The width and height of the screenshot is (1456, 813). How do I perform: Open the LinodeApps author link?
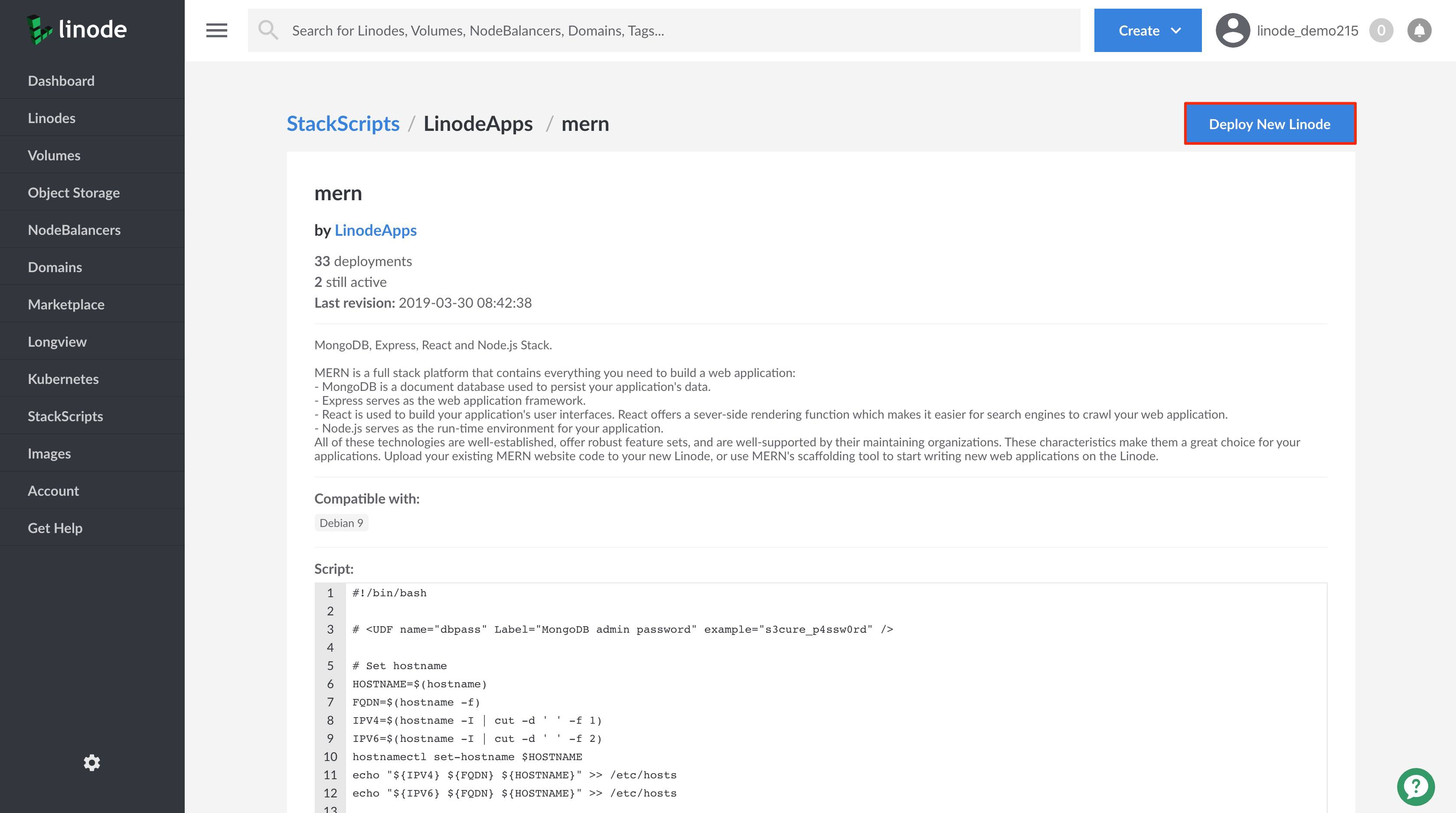point(376,230)
